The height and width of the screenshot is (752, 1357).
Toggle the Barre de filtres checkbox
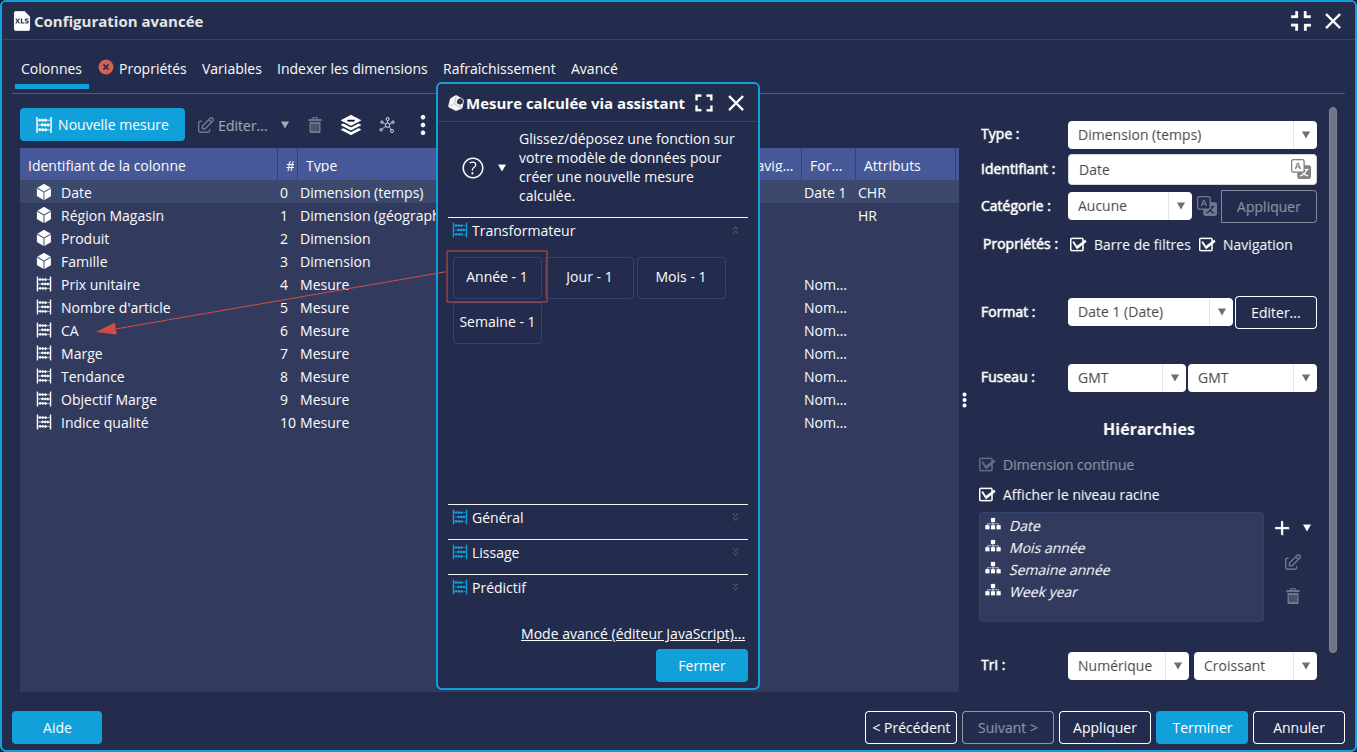coord(1078,245)
